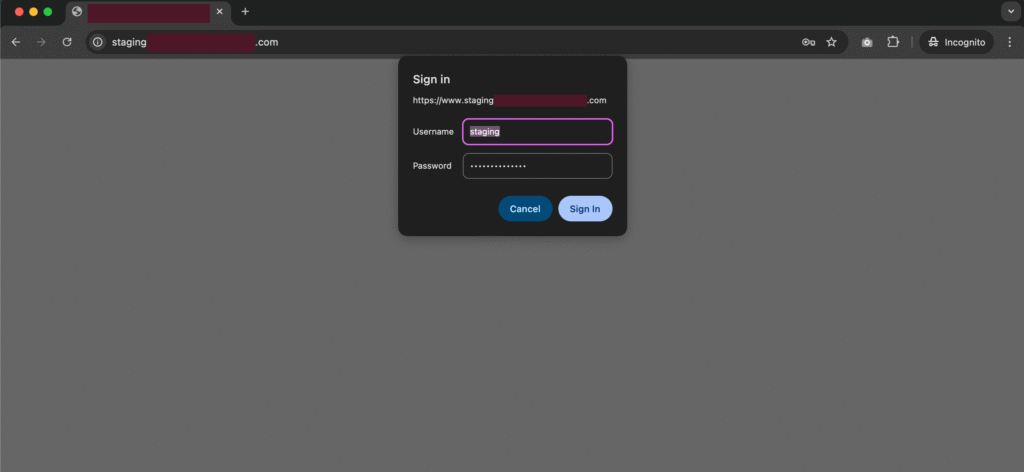Reload the current page
Screen dimensions: 1024x472
pyautogui.click(x=67, y=42)
